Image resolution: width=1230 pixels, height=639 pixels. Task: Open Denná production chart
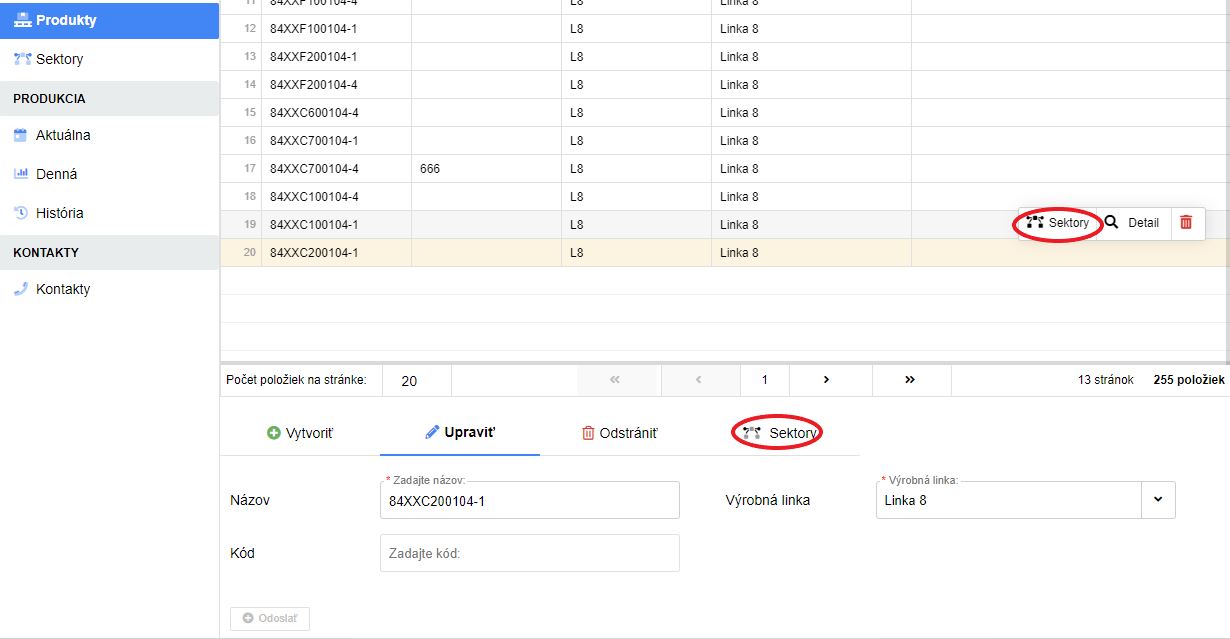click(x=56, y=174)
